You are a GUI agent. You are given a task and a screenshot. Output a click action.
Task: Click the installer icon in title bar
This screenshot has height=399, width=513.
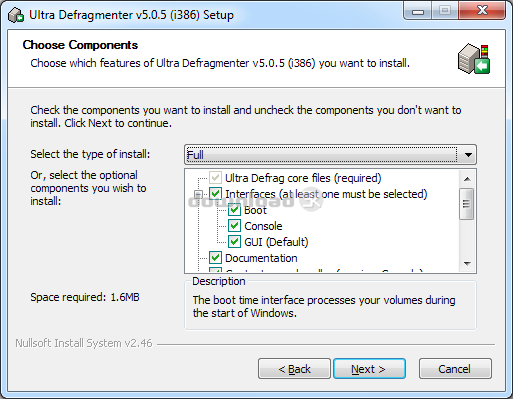click(x=16, y=15)
